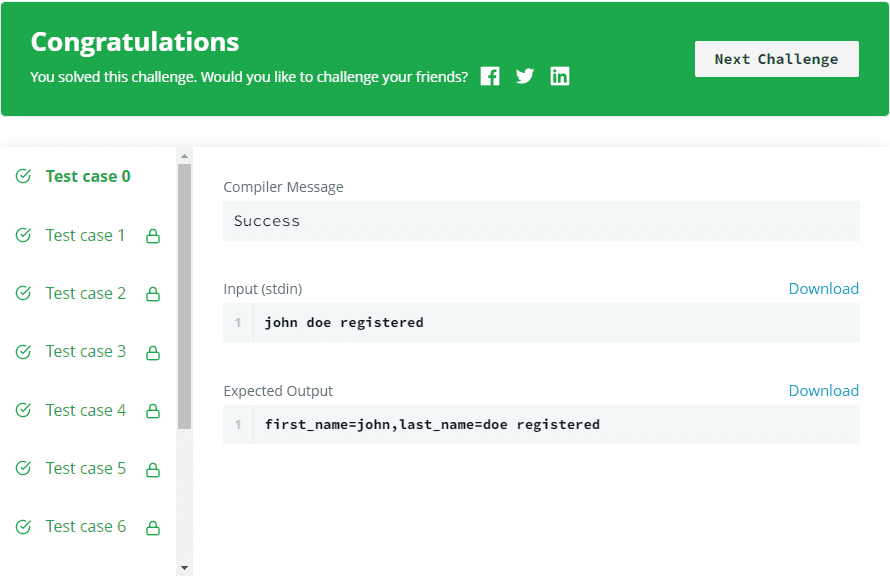Click the lock icon beside Test case 3

(153, 353)
